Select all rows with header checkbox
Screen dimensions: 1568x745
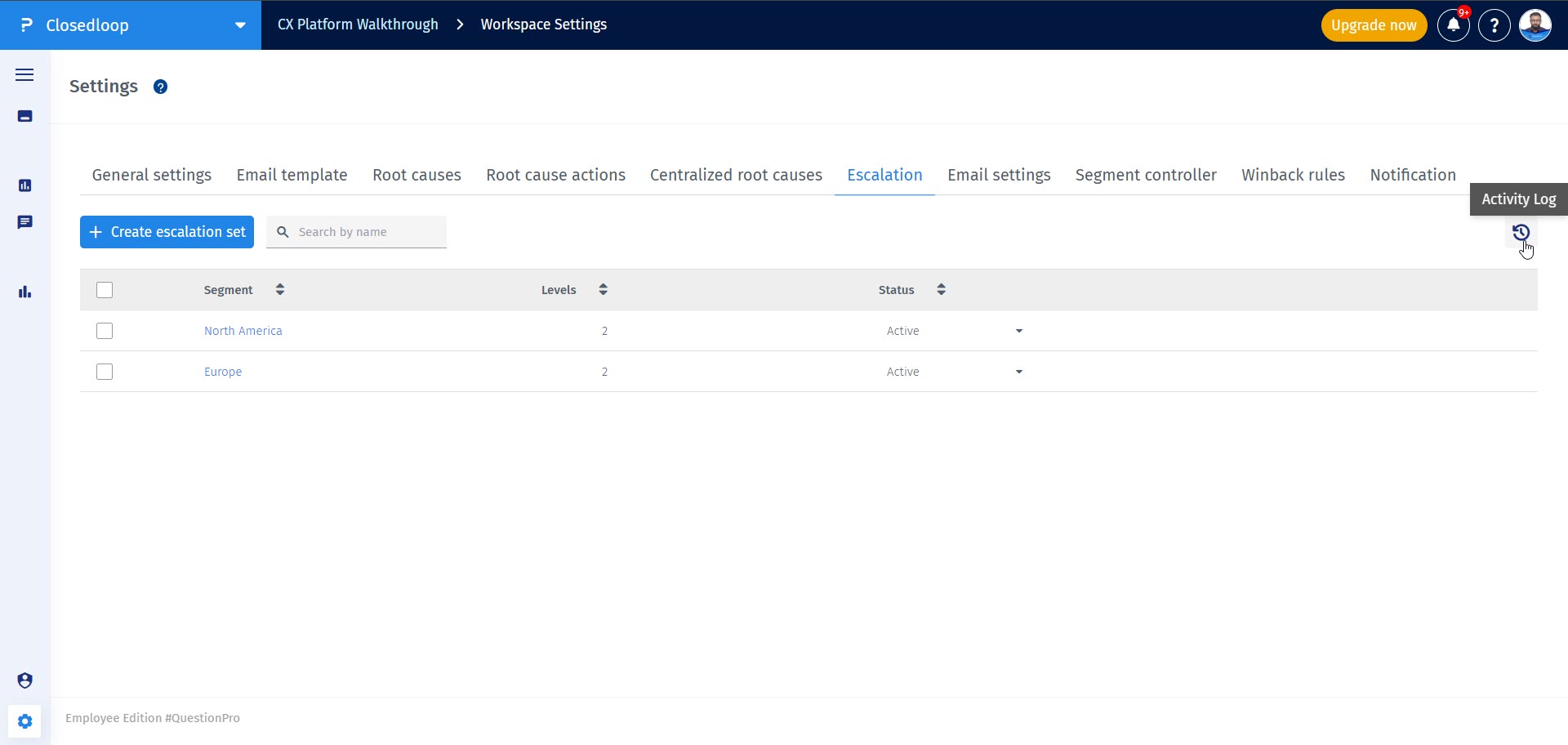(x=105, y=290)
